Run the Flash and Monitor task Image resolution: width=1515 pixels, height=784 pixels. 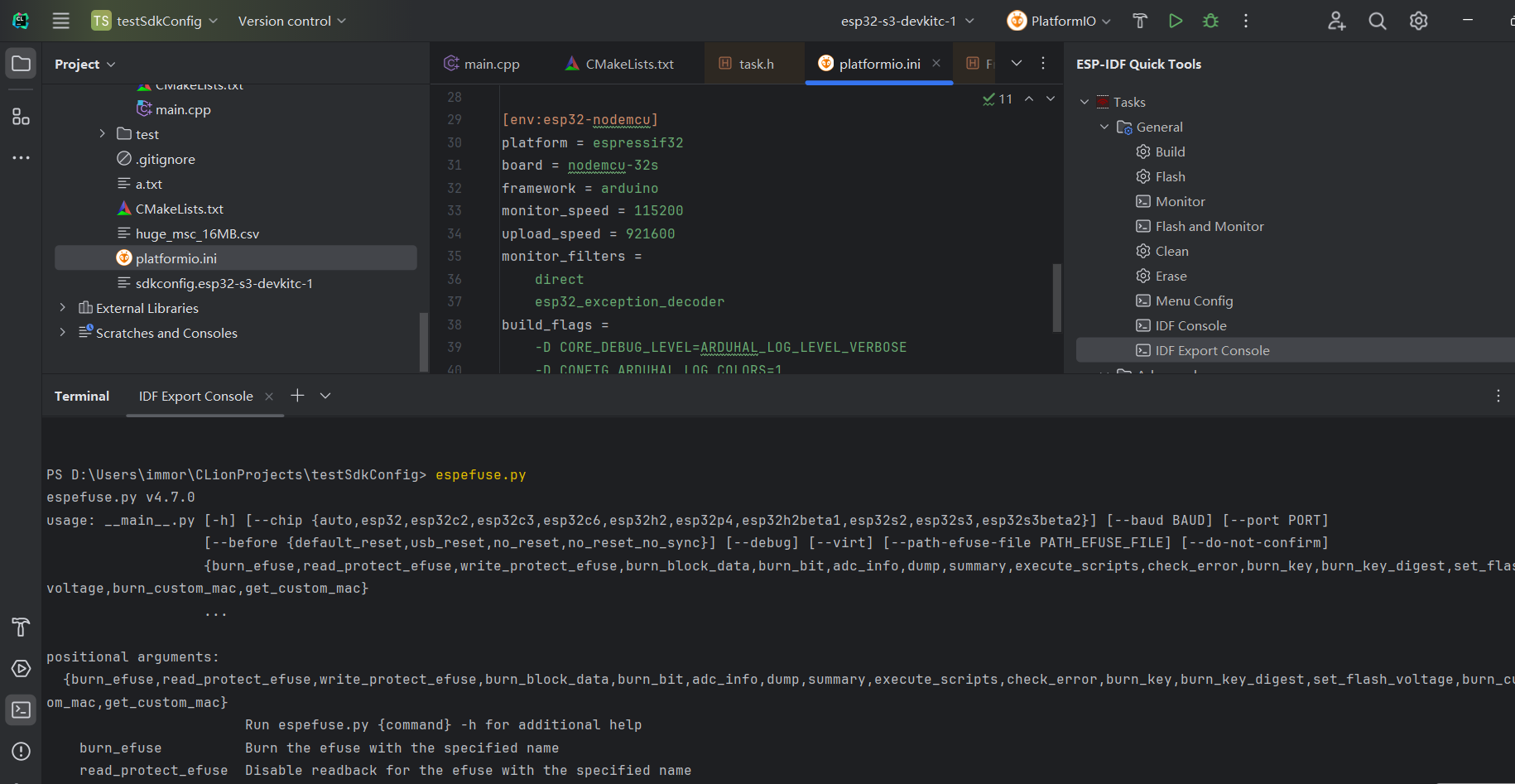pyautogui.click(x=1200, y=226)
